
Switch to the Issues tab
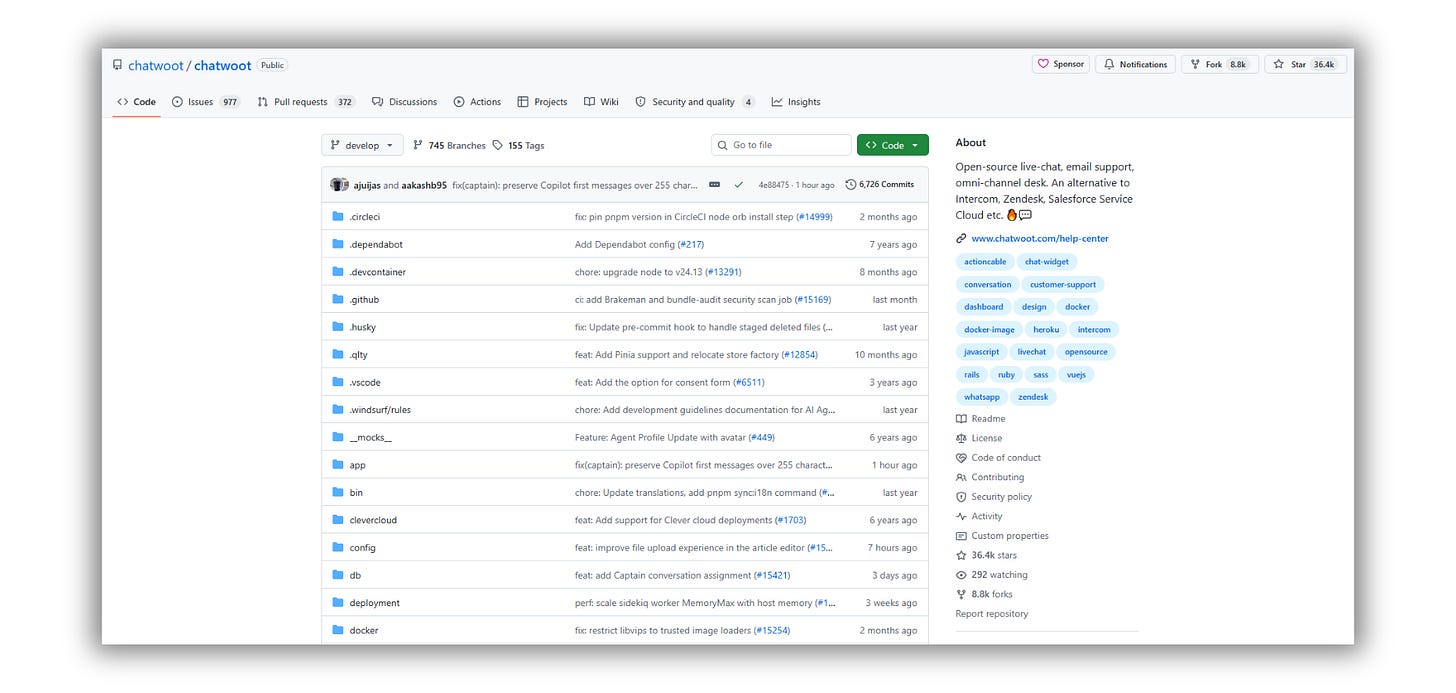pyautogui.click(x=205, y=102)
